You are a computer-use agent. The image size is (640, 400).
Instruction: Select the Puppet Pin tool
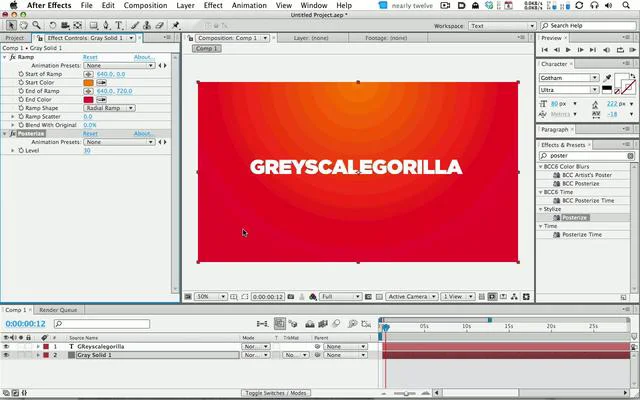(x=176, y=25)
